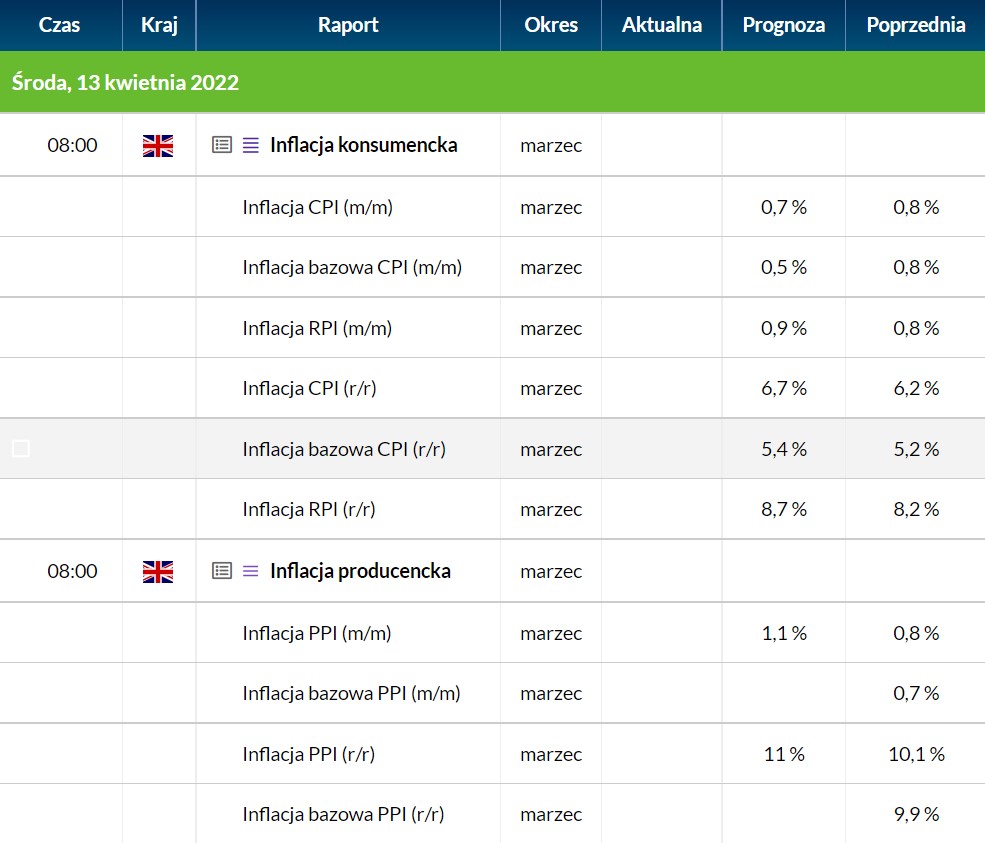Click the Czas column header
Viewport: 985px width, 843px height.
[60, 25]
